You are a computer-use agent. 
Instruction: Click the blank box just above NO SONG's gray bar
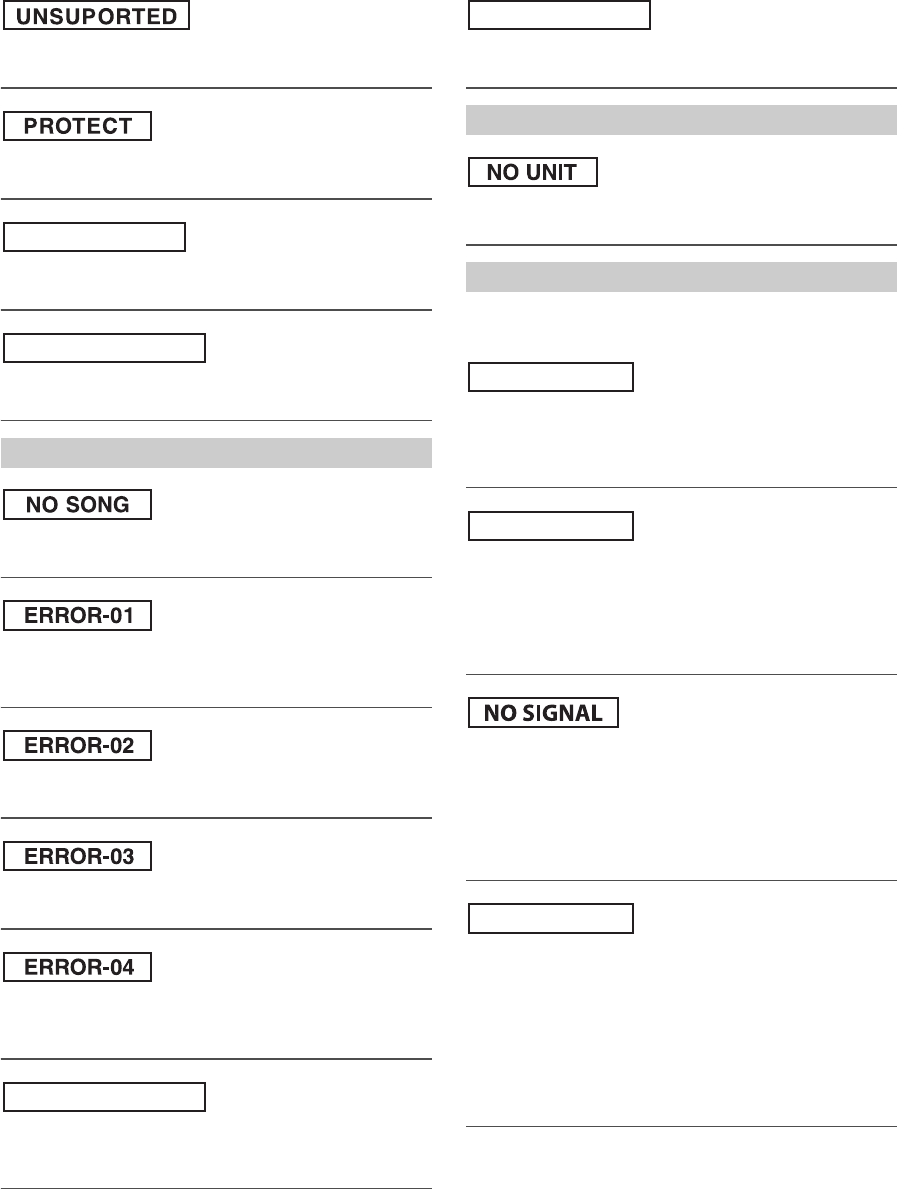click(105, 348)
